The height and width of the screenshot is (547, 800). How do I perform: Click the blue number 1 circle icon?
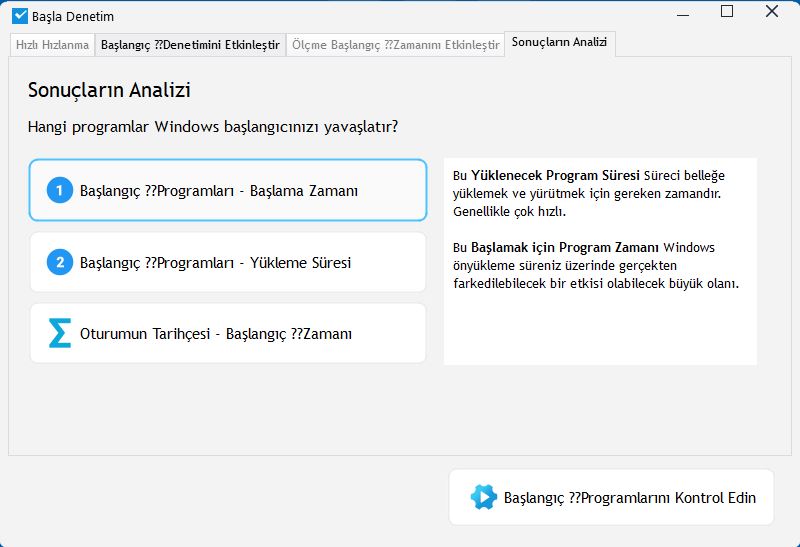(60, 190)
